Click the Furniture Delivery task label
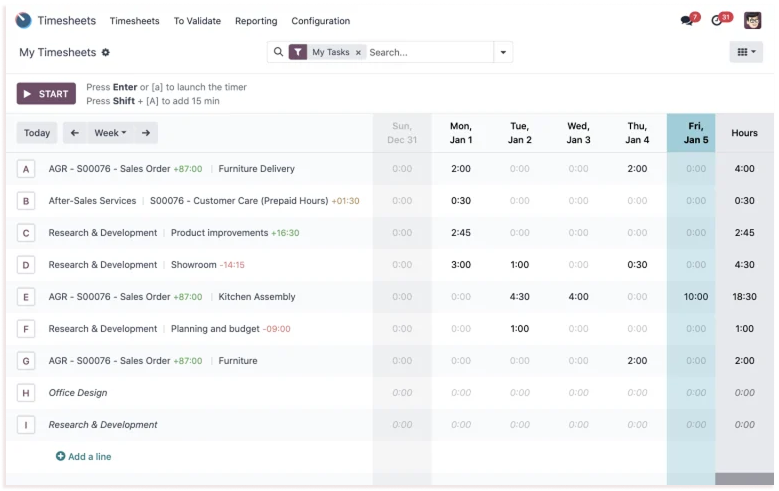 coord(256,168)
